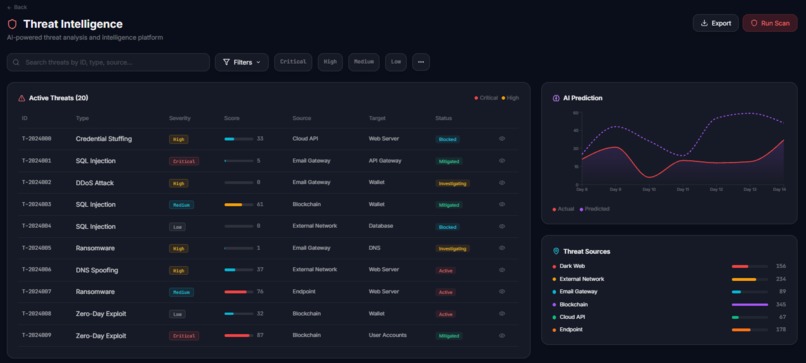Focus the threat search field

click(x=108, y=62)
